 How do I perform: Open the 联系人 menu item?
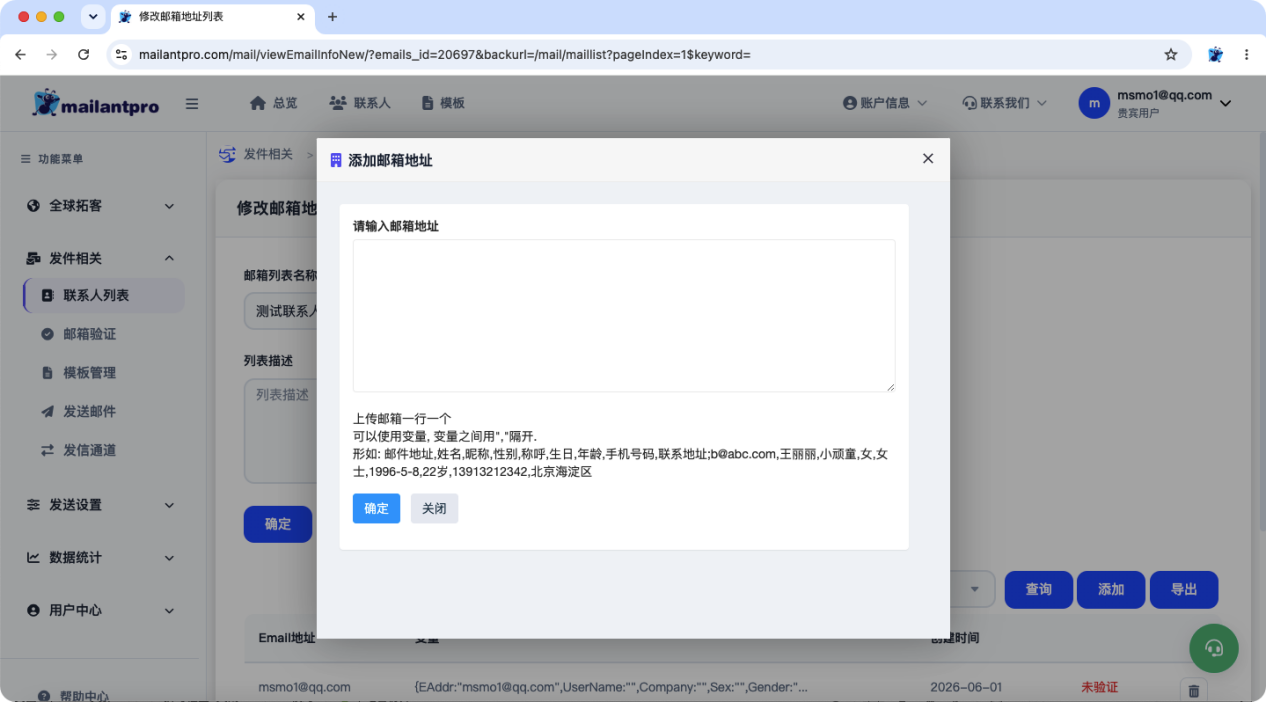coord(359,103)
